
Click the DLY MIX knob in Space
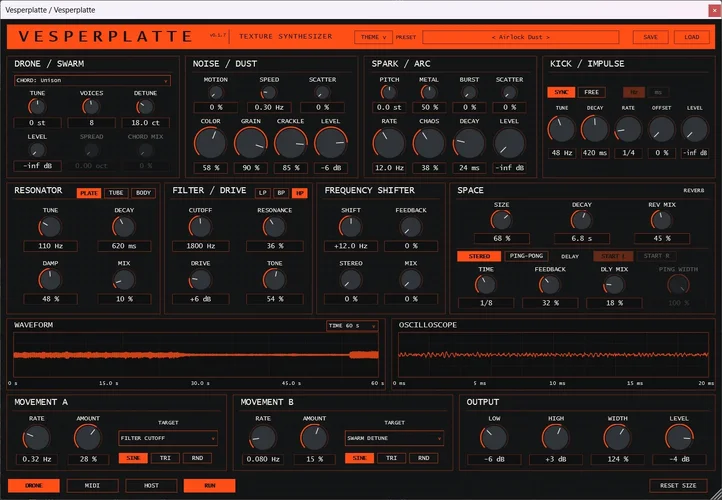(614, 285)
